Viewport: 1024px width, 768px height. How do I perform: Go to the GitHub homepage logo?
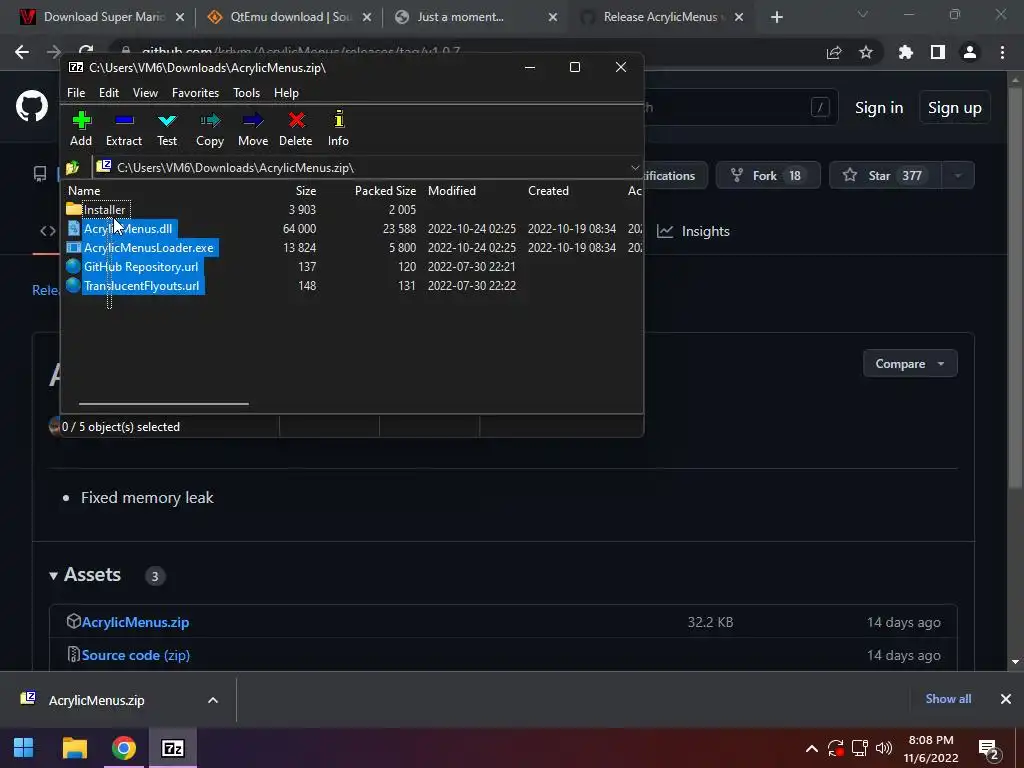click(31, 107)
